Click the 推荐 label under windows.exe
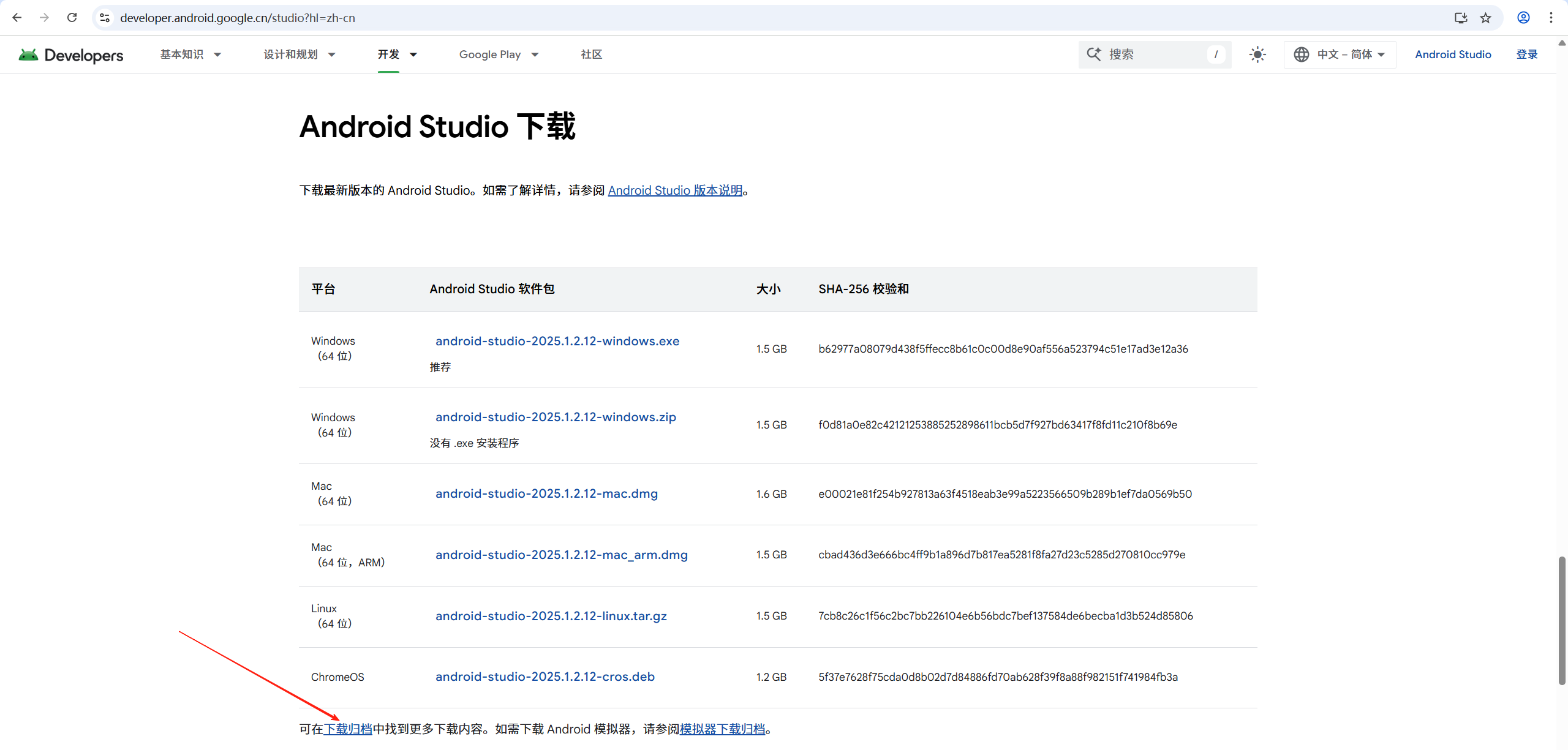The image size is (1568, 750). click(440, 367)
